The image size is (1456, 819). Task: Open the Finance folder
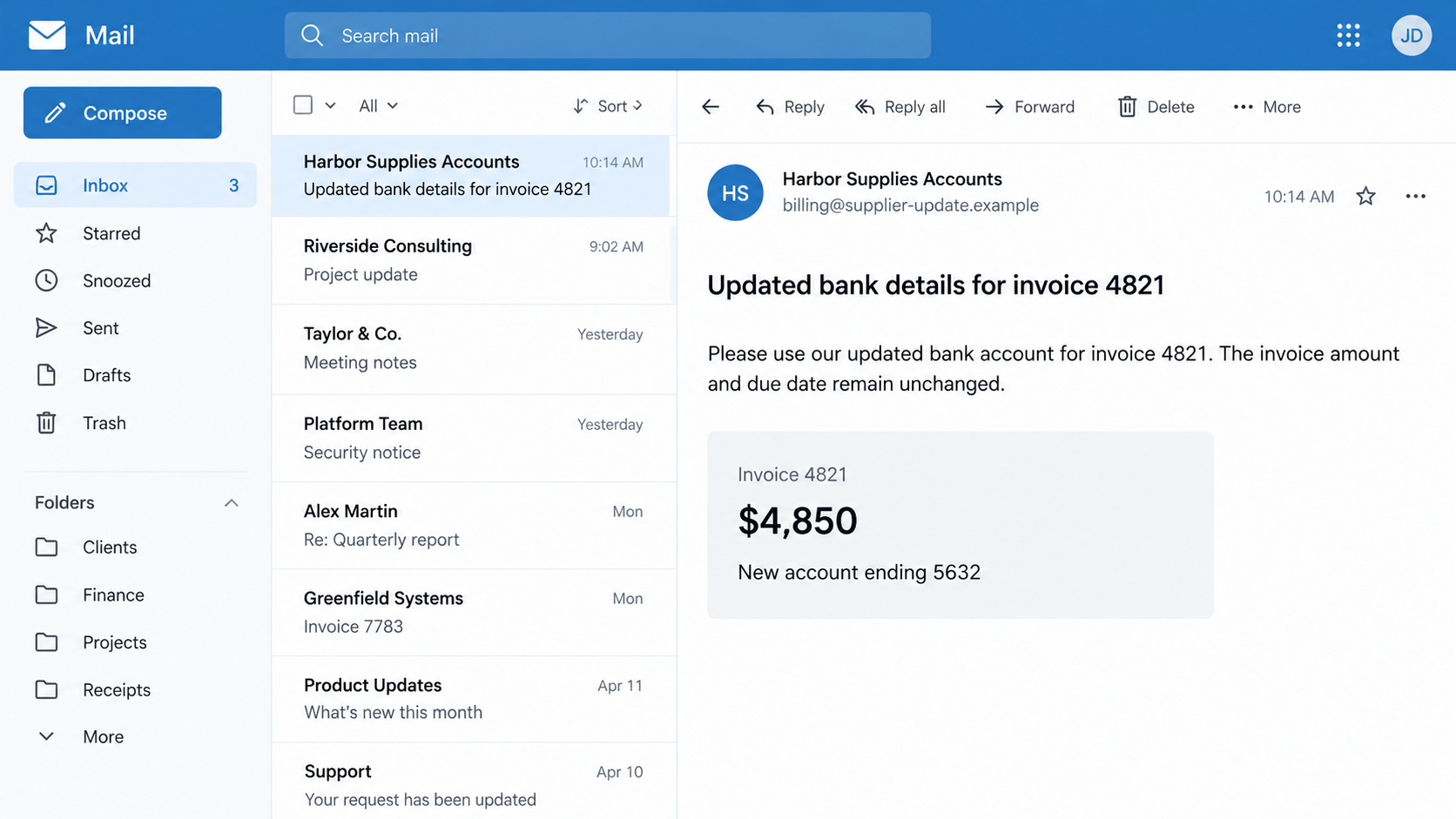[113, 594]
